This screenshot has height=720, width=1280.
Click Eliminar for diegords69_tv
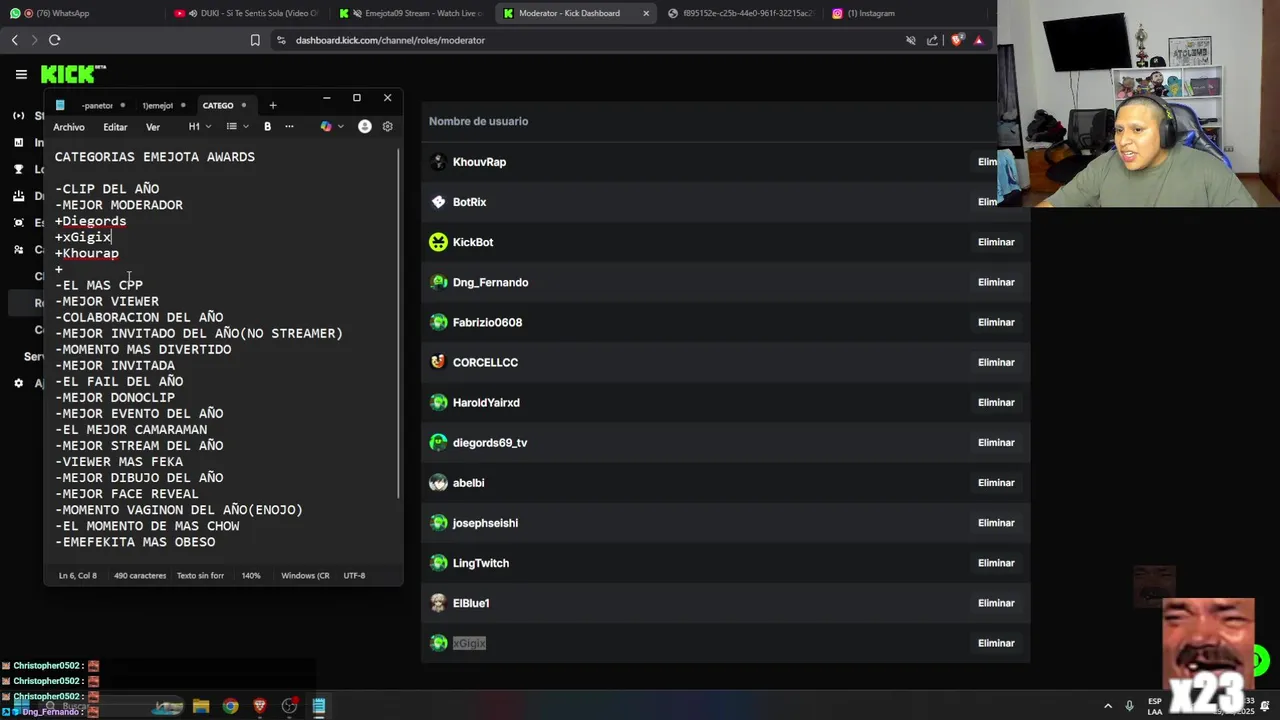tap(996, 442)
